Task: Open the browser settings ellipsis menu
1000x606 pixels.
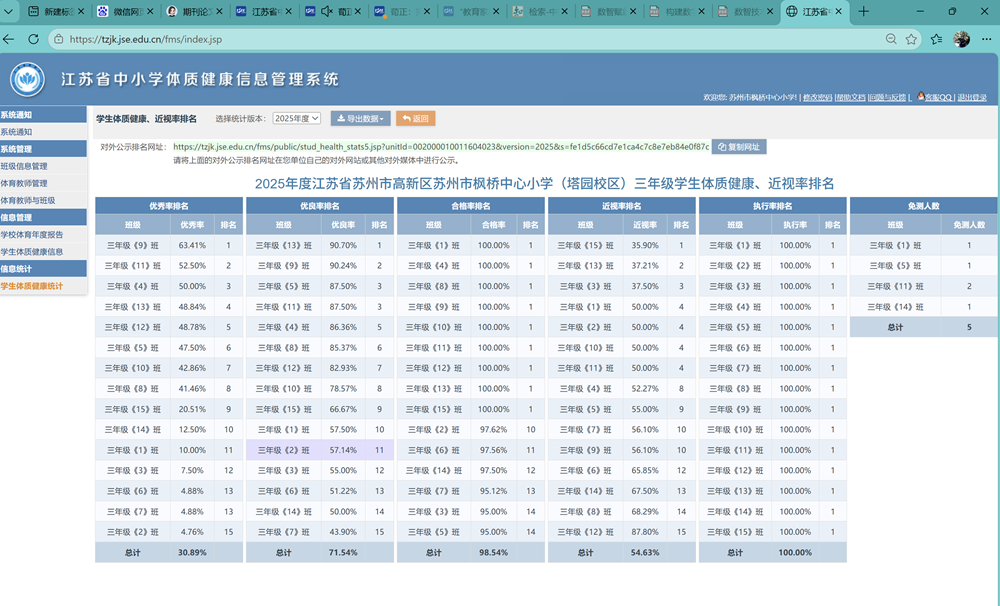Action: pyautogui.click(x=987, y=39)
